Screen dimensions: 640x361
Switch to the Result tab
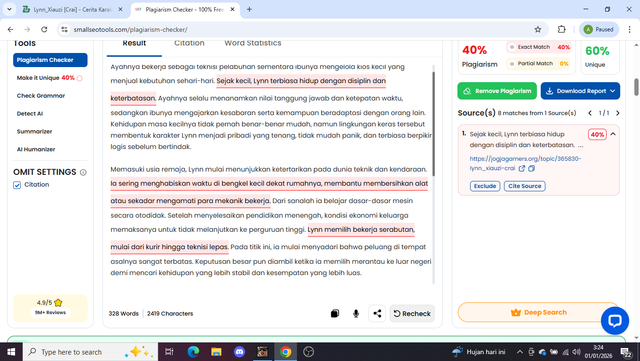134,44
